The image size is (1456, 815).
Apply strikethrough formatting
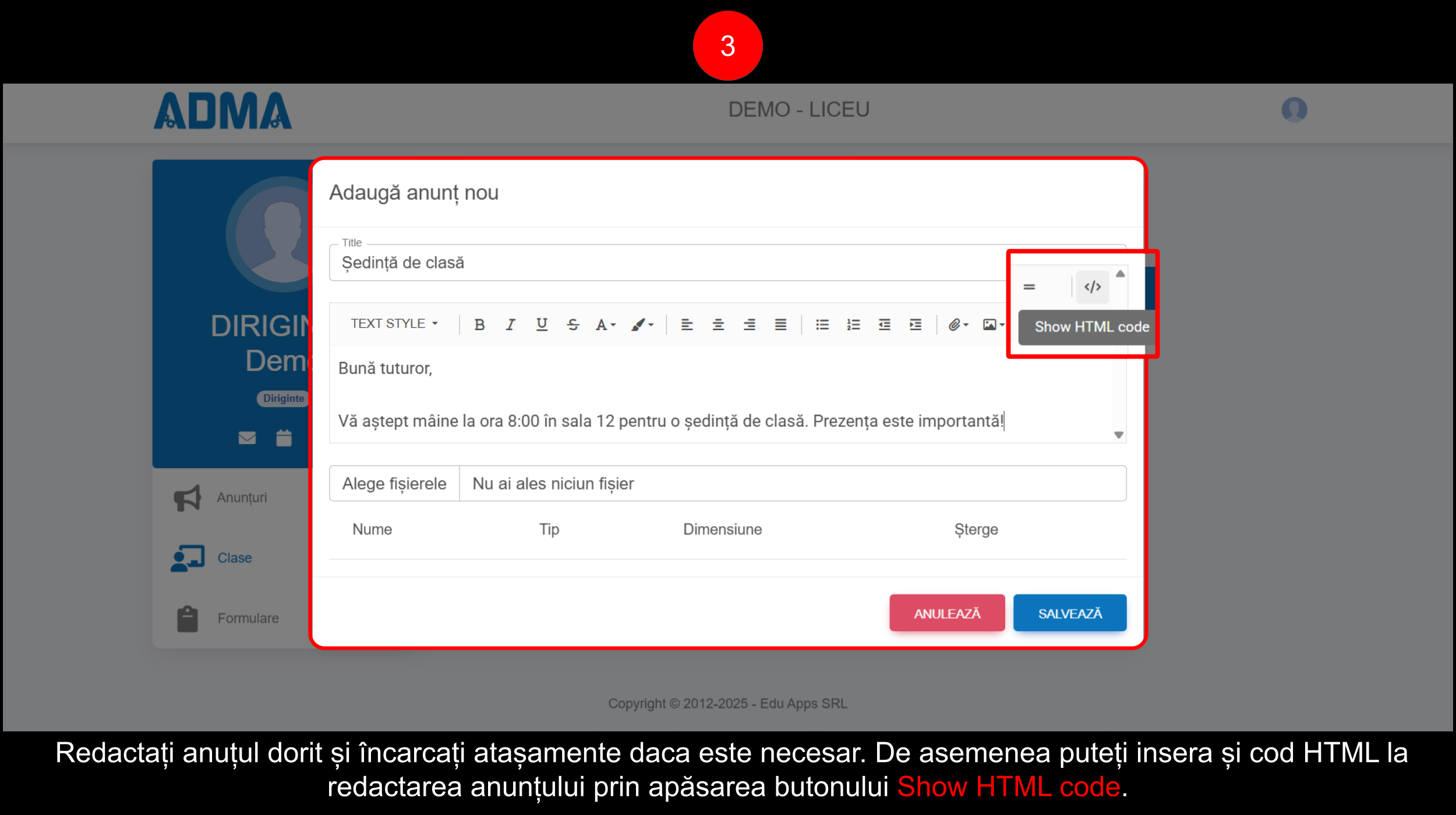point(573,325)
